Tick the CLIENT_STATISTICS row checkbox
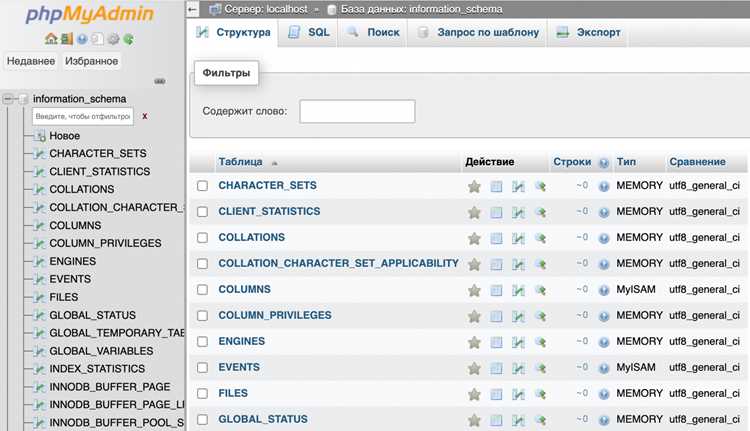750x431 pixels. (x=202, y=211)
